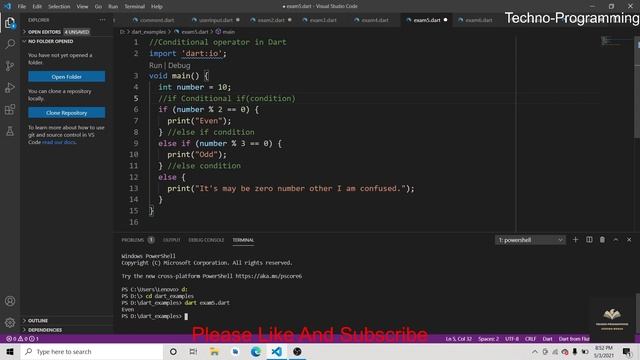Image resolution: width=640 pixels, height=360 pixels.
Task: Open the Help menu
Action: 157,7
